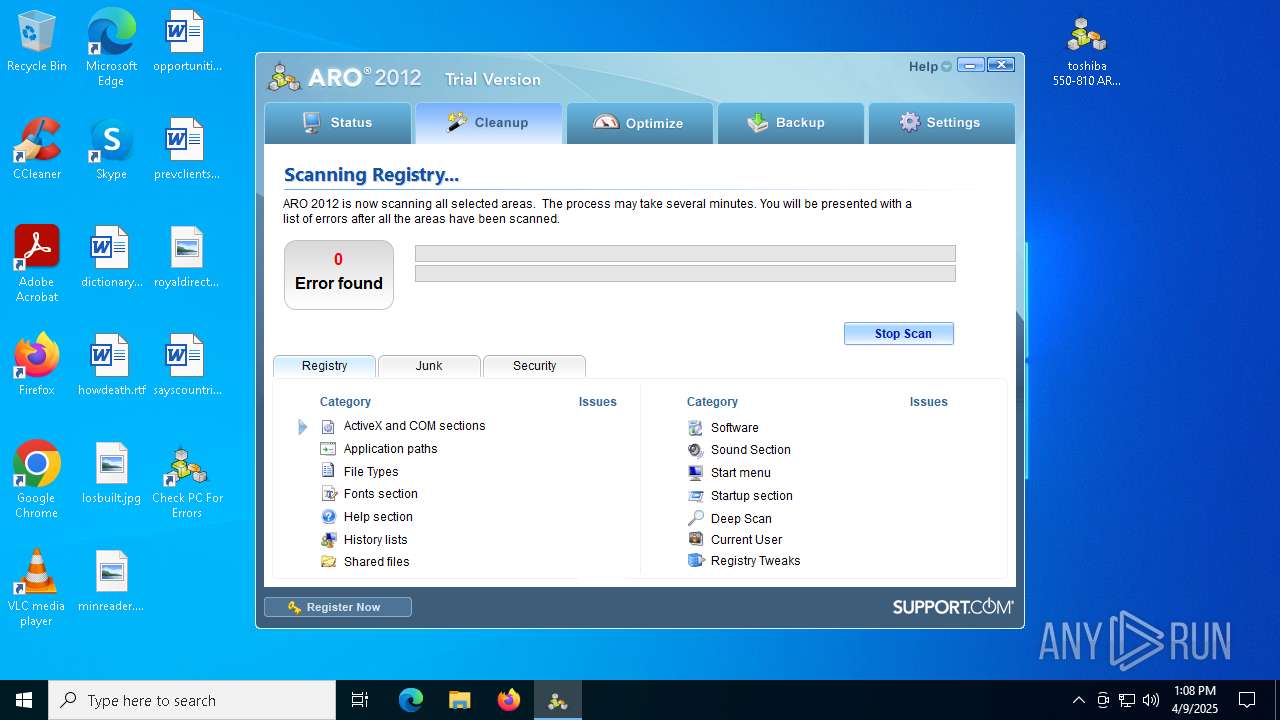Click the Software category icon
This screenshot has width=1280, height=720.
pos(696,427)
